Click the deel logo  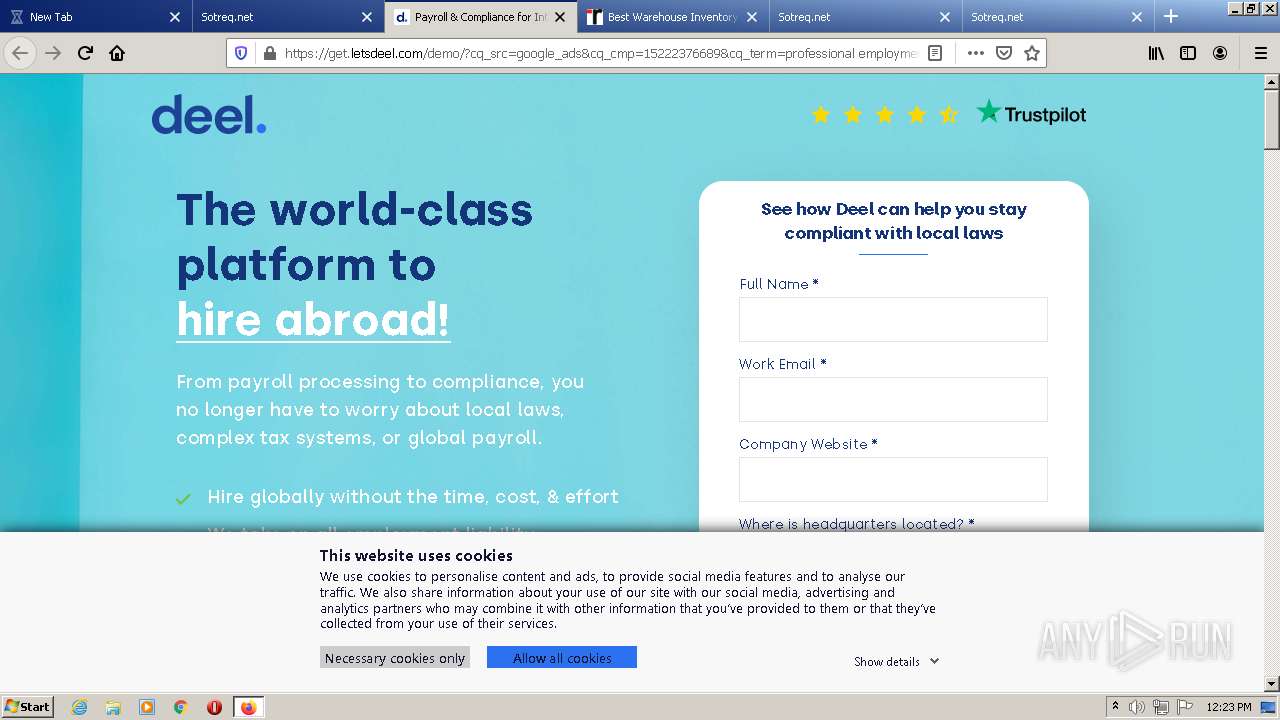(209, 115)
